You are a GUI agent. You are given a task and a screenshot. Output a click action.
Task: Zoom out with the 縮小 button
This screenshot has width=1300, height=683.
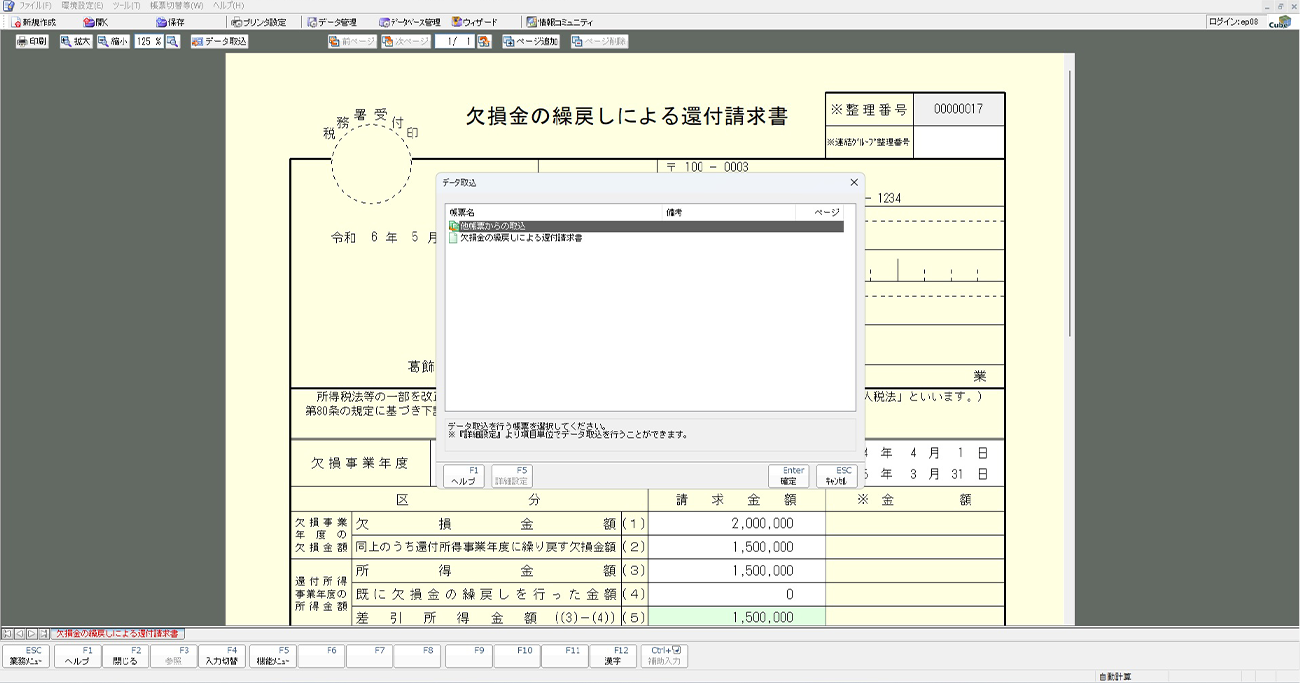pyautogui.click(x=113, y=42)
